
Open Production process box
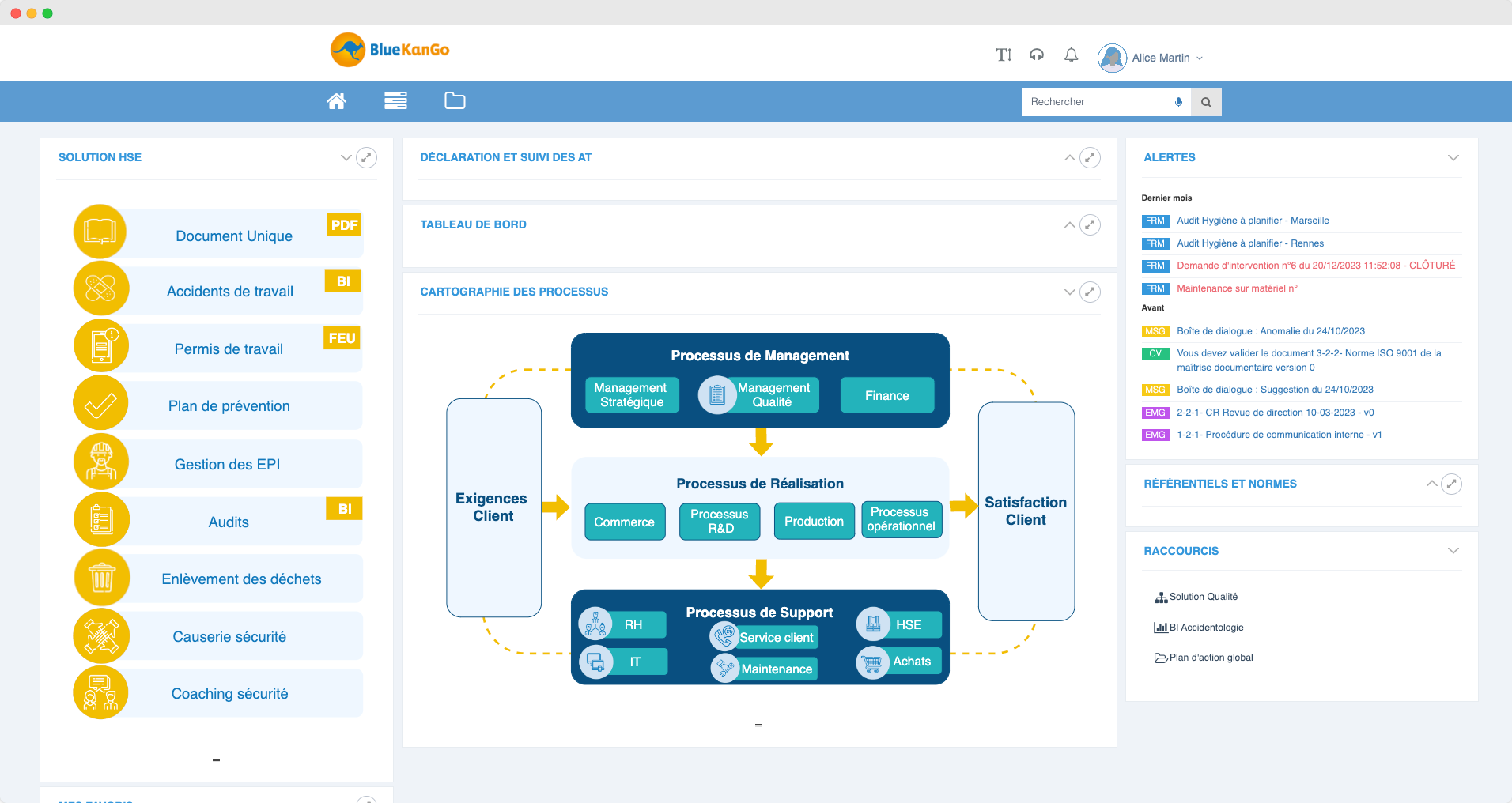click(814, 521)
